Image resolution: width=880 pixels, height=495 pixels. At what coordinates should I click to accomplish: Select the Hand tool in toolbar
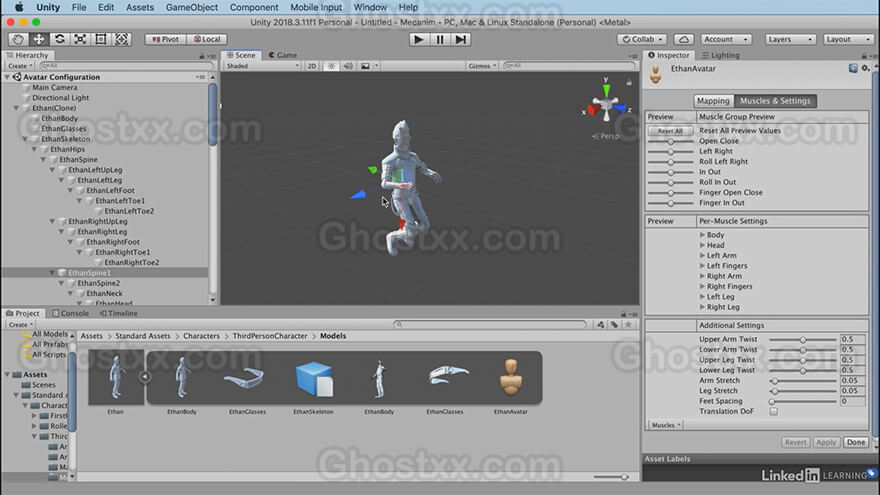coord(18,39)
